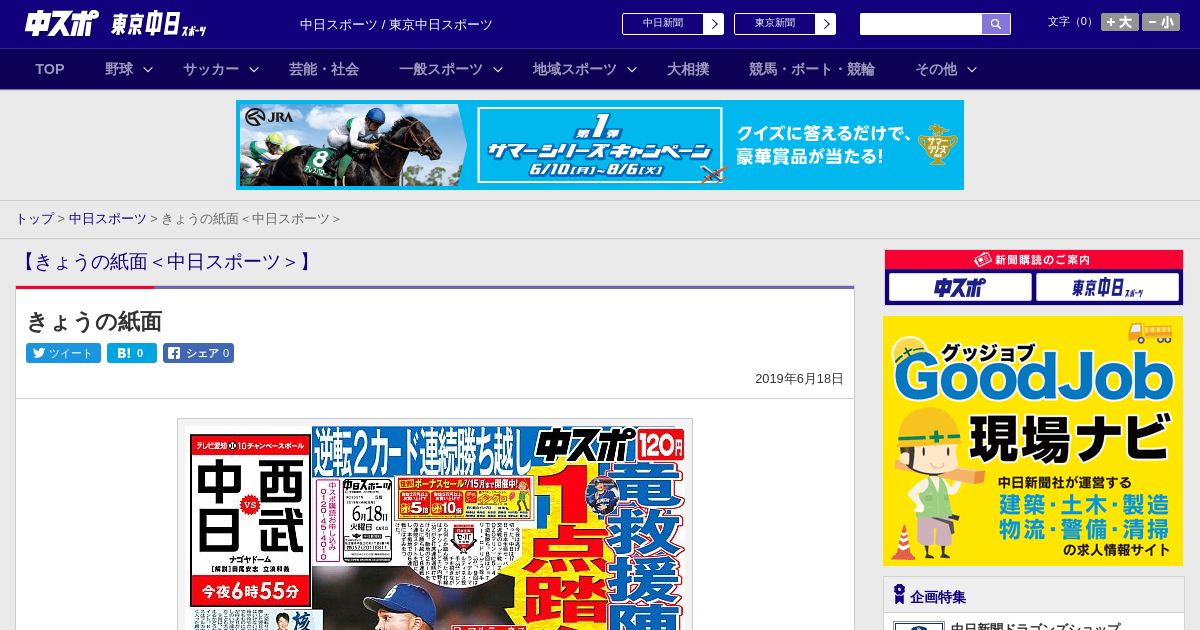Decrease text size with the −小 button

[x=1161, y=22]
